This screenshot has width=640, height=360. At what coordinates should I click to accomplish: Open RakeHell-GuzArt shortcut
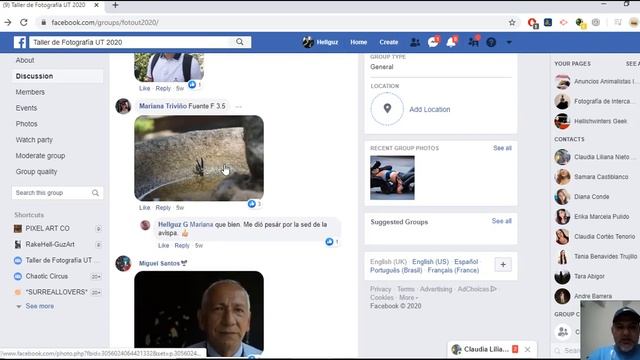tap(50, 244)
